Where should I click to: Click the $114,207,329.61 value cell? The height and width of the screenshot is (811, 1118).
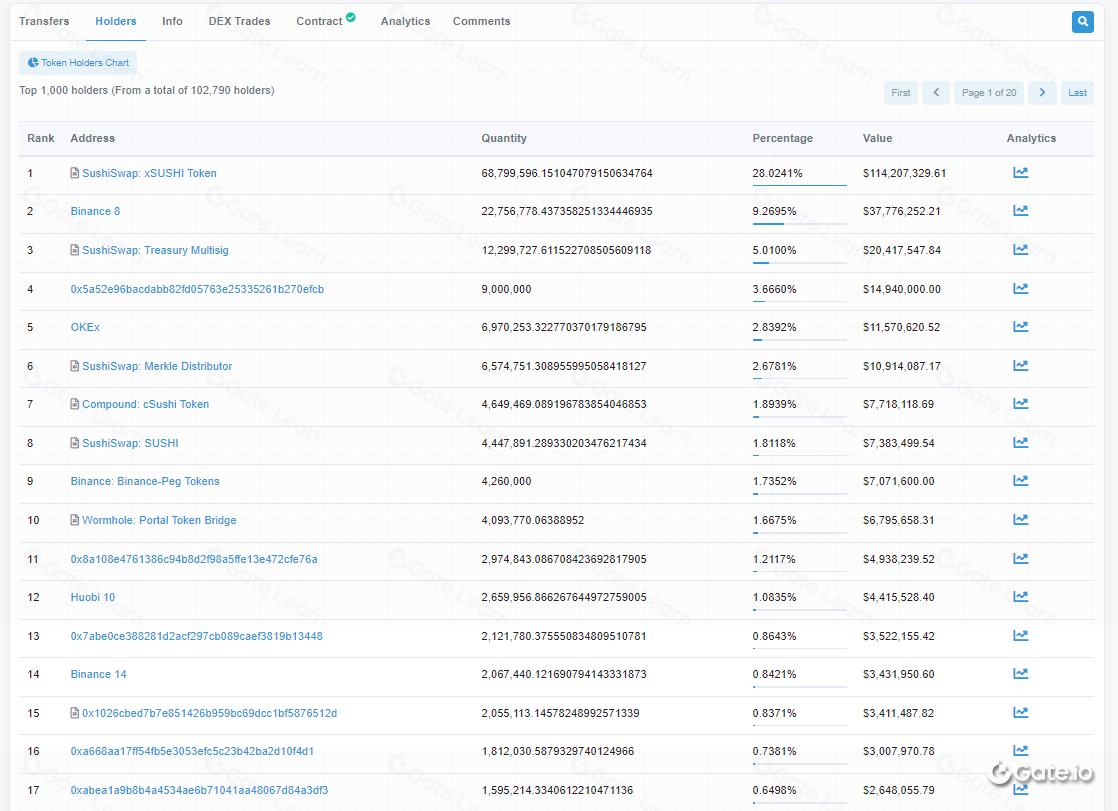click(904, 173)
